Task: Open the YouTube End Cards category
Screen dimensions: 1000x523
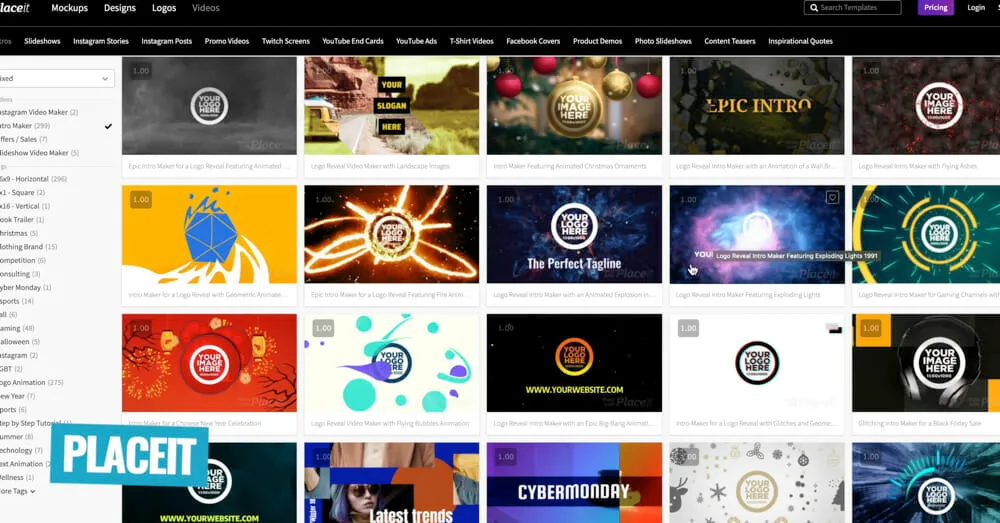Action: tap(352, 41)
